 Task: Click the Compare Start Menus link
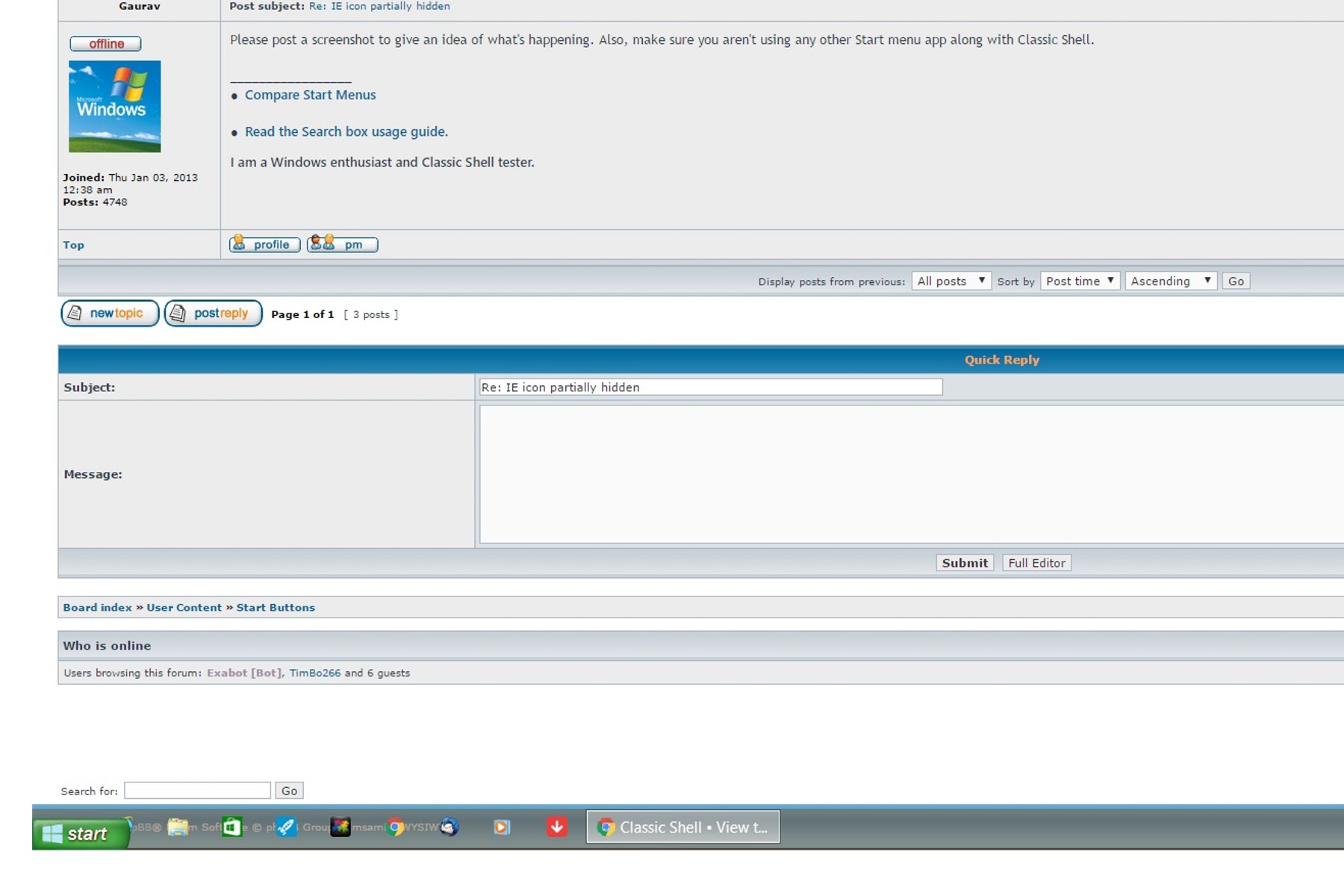(x=310, y=95)
